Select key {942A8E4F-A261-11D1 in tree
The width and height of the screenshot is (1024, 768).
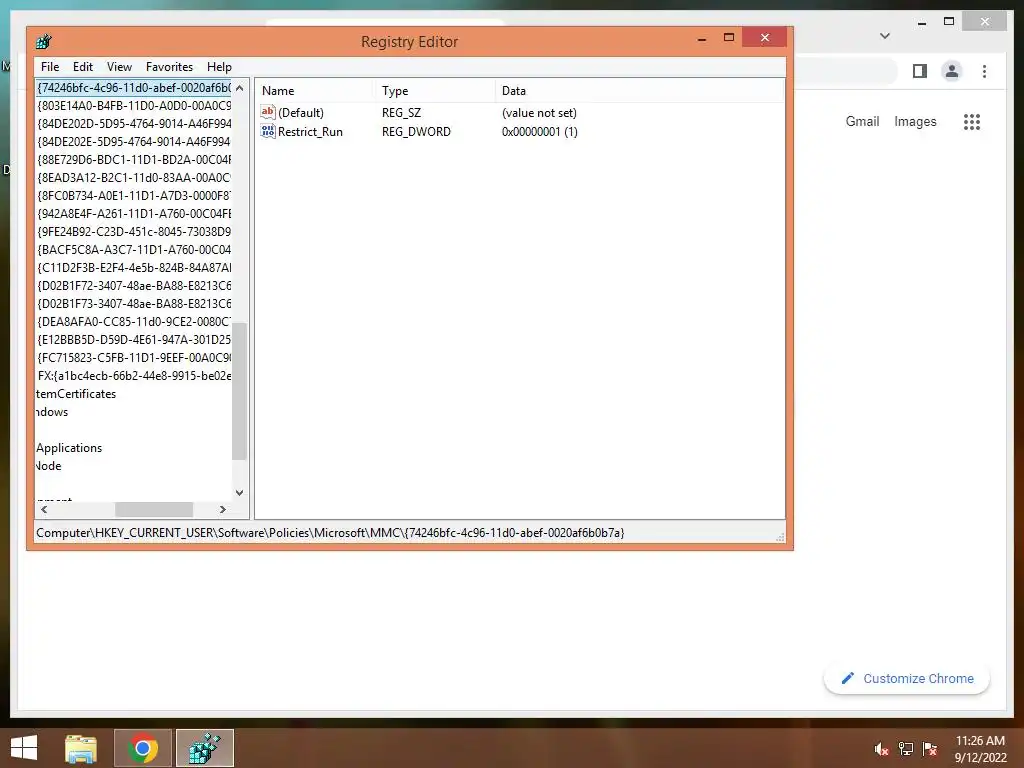[134, 214]
